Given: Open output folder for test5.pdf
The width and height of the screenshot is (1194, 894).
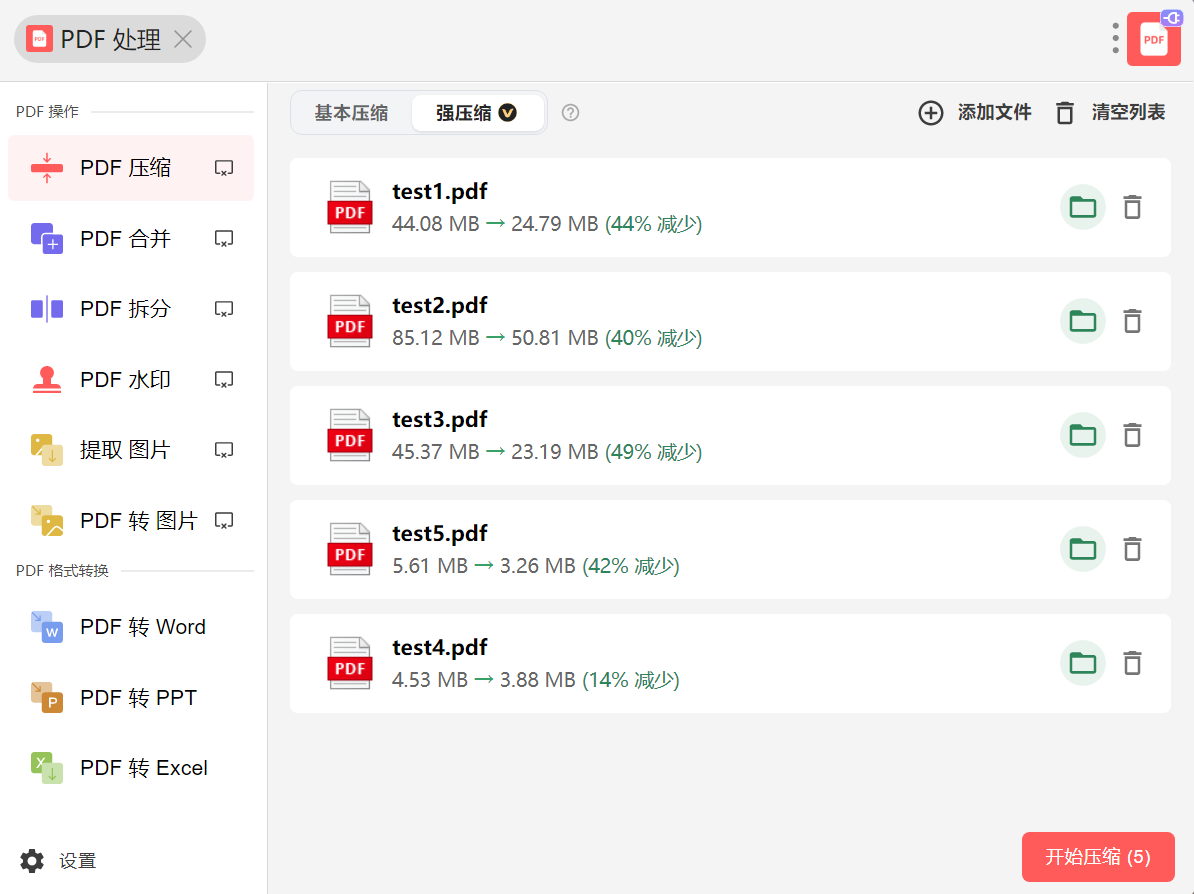Looking at the screenshot, I should tap(1082, 549).
